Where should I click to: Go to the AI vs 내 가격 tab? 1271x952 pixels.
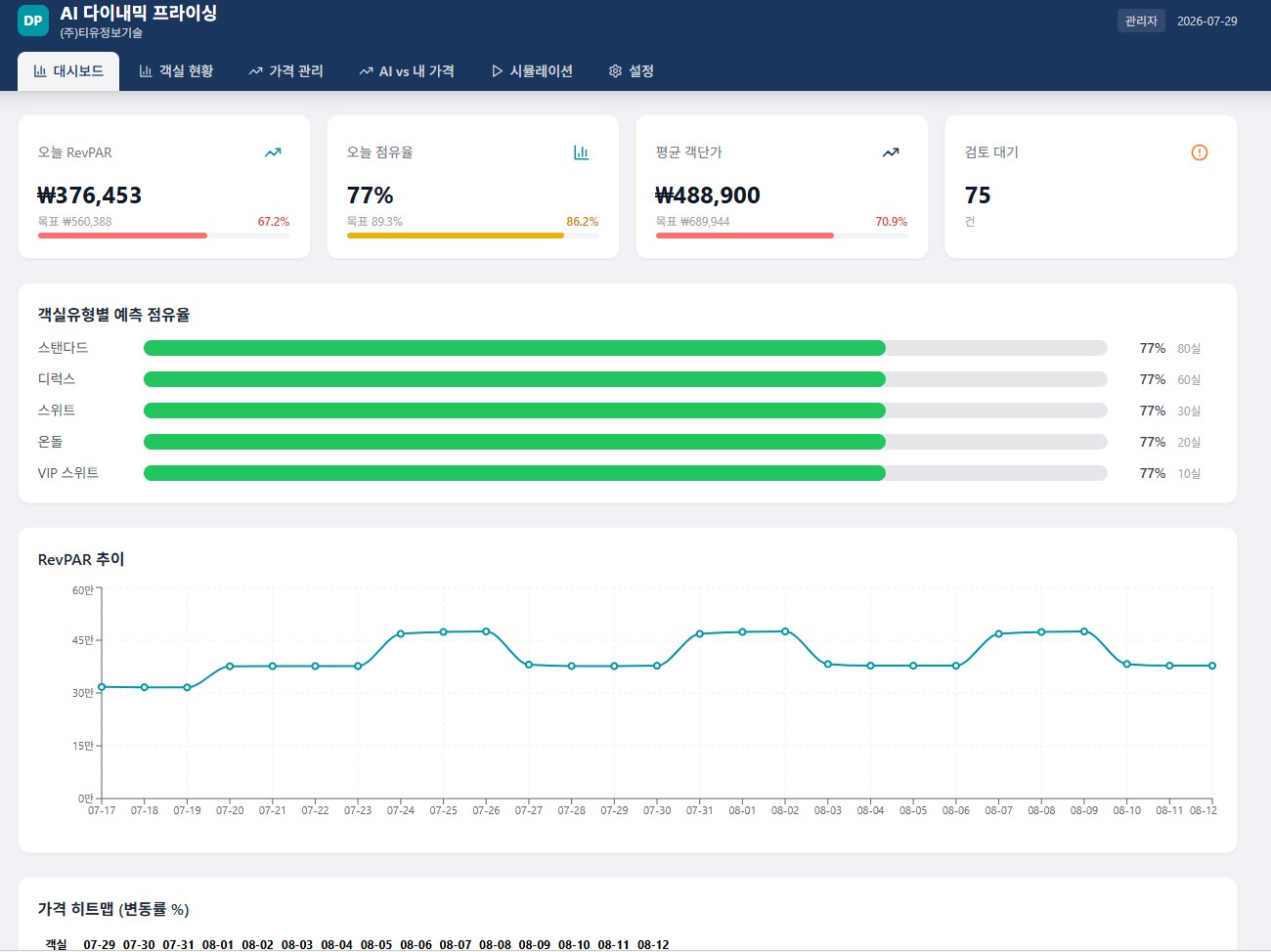click(x=407, y=71)
